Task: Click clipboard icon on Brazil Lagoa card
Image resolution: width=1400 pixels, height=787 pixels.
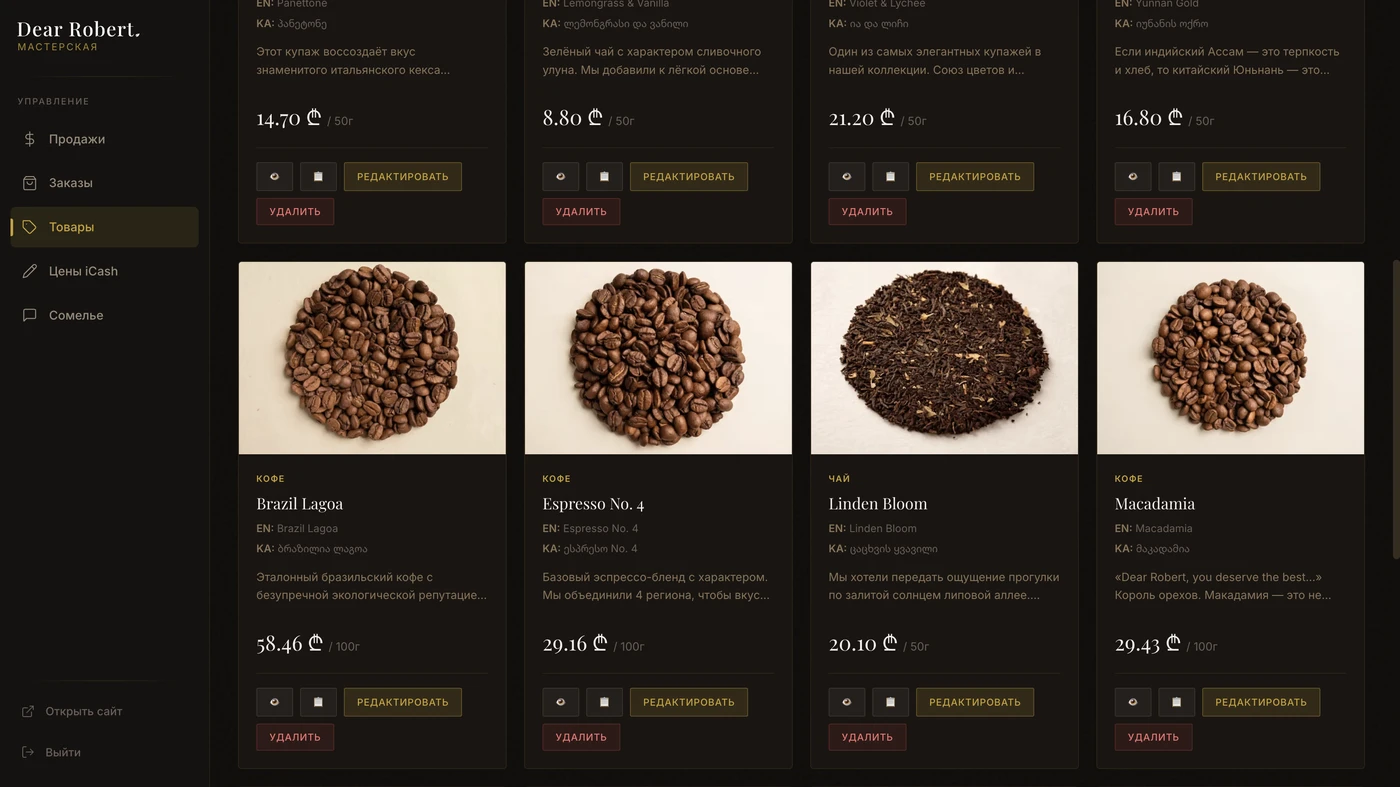Action: [319, 702]
